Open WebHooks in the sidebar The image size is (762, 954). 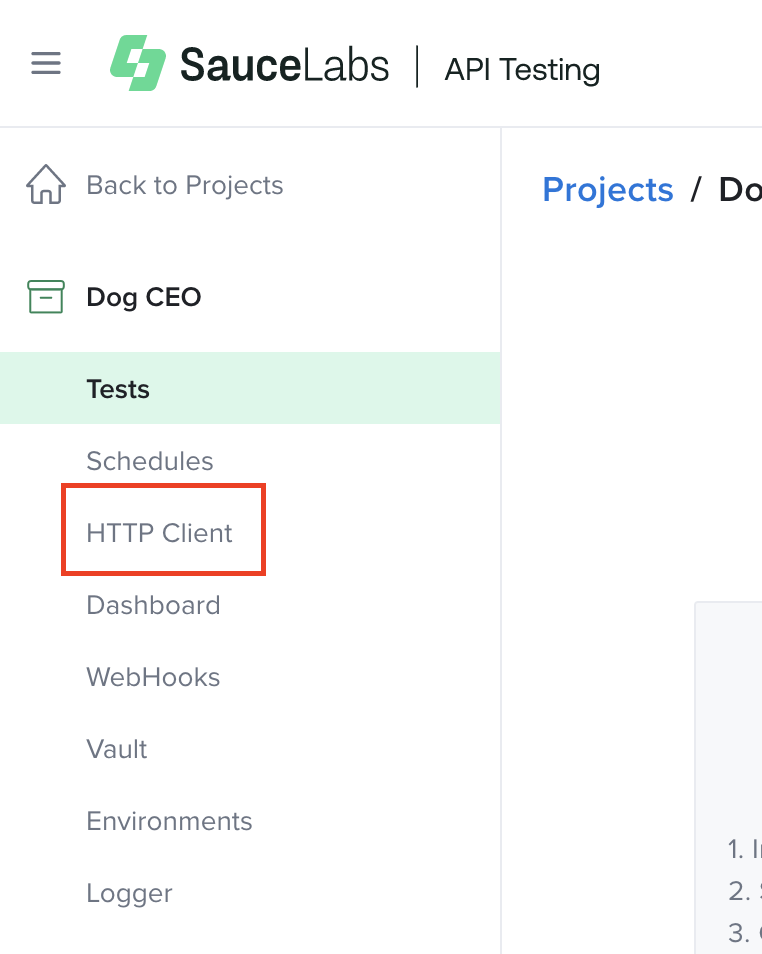153,677
